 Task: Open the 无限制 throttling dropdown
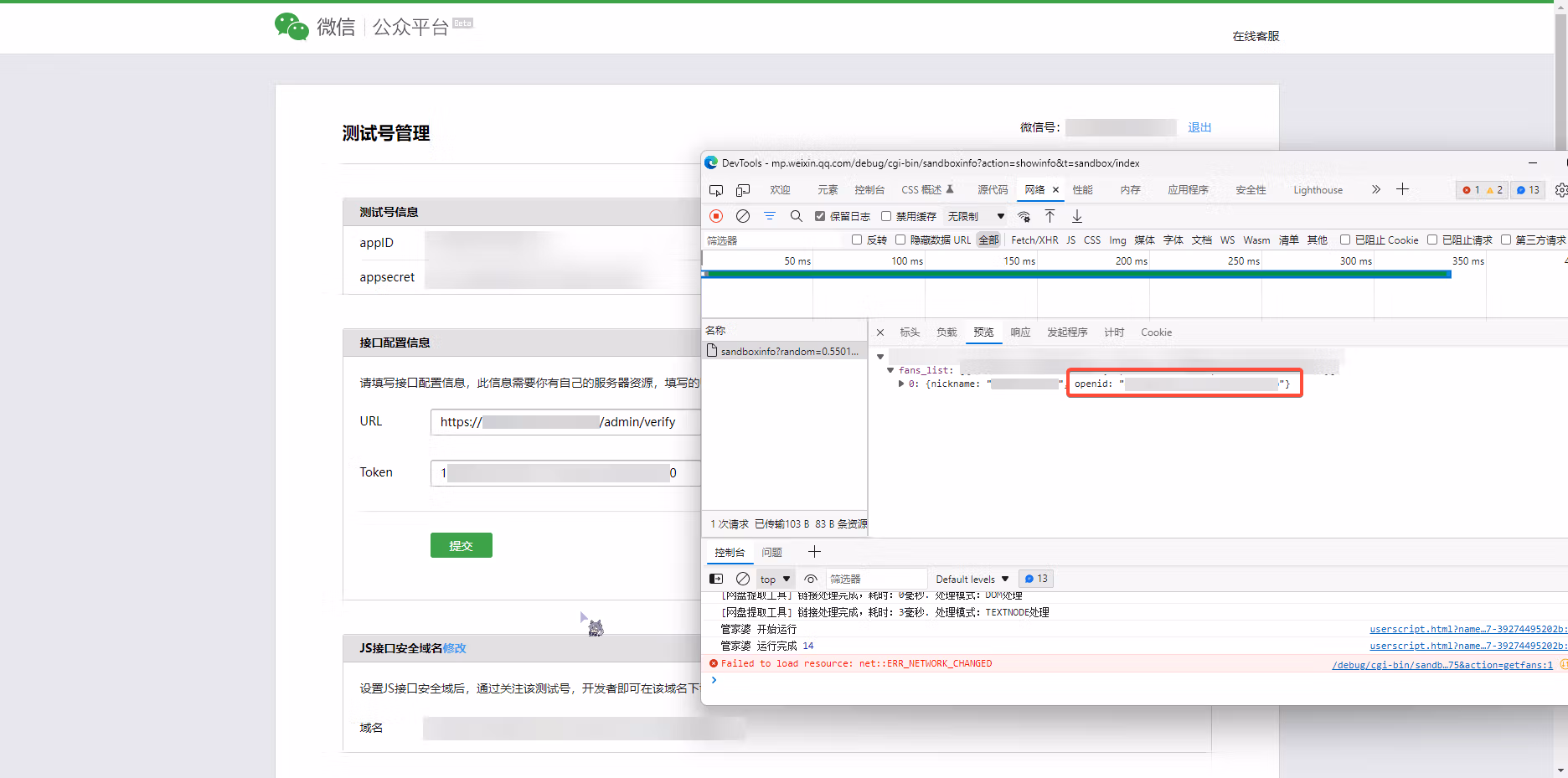[976, 216]
